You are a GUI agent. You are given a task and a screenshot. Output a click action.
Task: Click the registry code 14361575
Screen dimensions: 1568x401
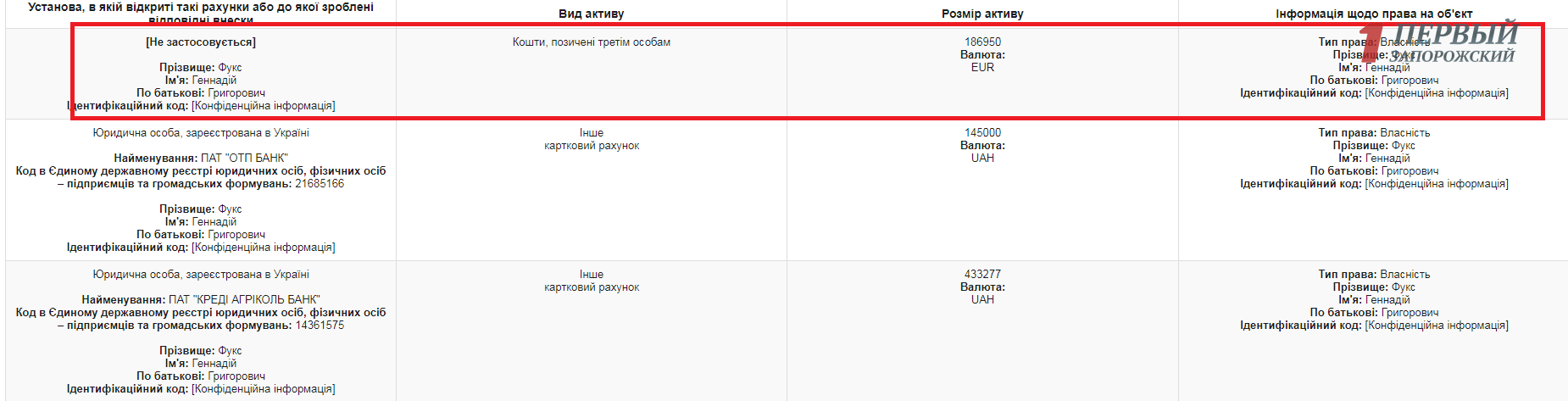(320, 325)
